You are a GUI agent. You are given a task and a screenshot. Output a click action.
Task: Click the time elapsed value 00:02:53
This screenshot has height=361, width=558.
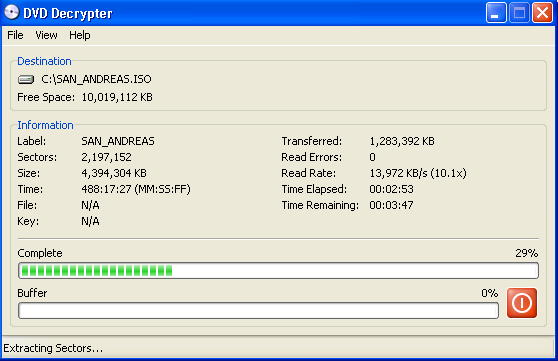391,189
